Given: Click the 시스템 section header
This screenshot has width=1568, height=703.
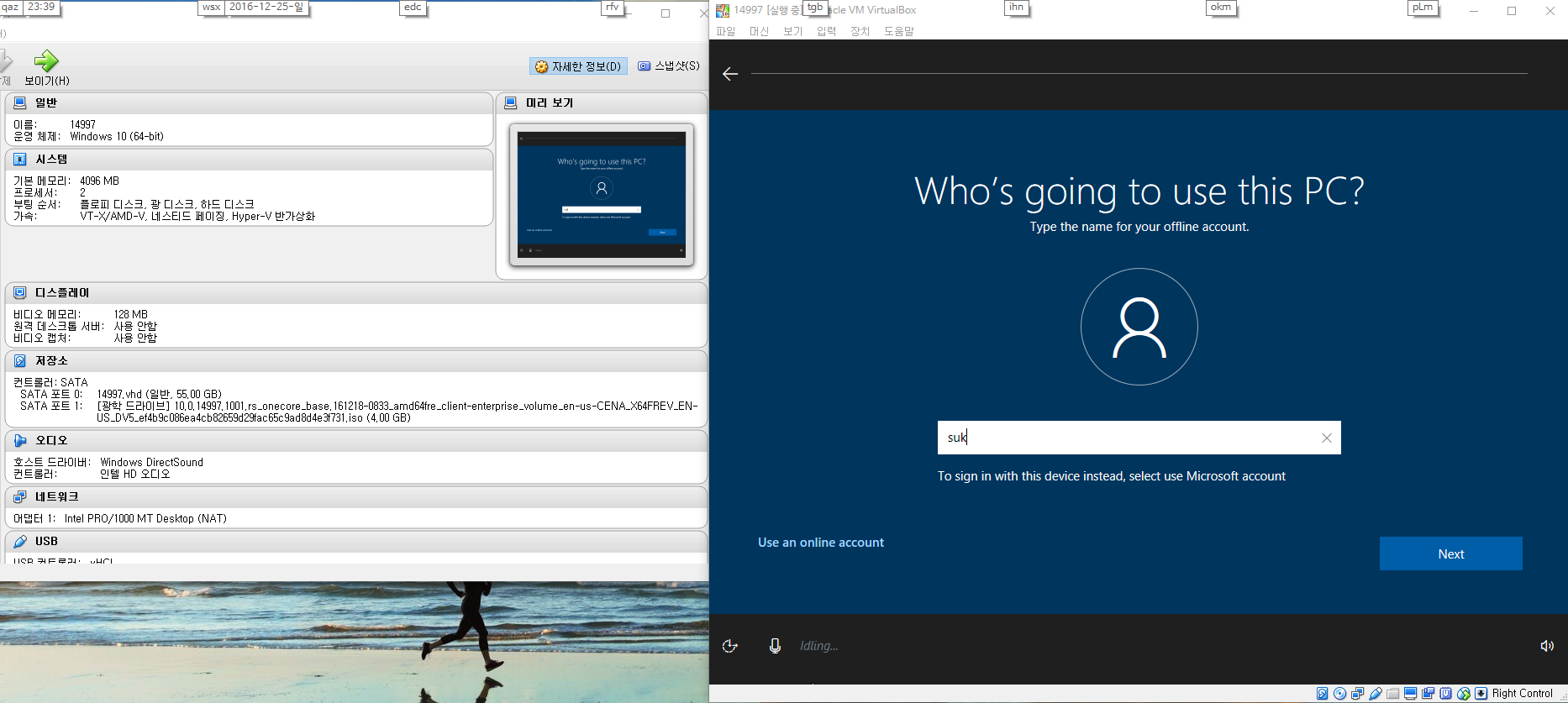Looking at the screenshot, I should (249, 159).
